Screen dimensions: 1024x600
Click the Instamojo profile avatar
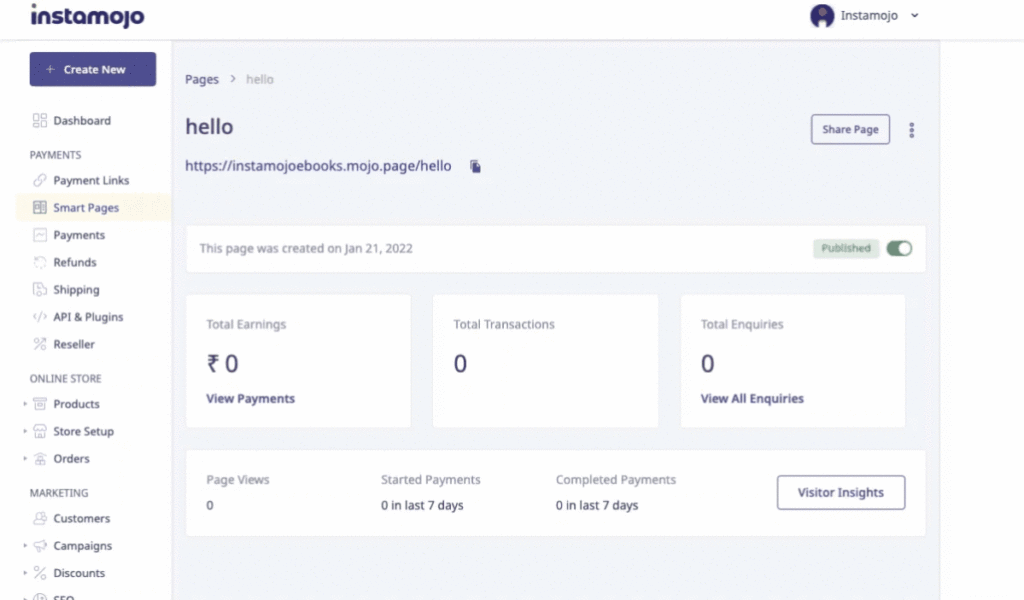(822, 16)
